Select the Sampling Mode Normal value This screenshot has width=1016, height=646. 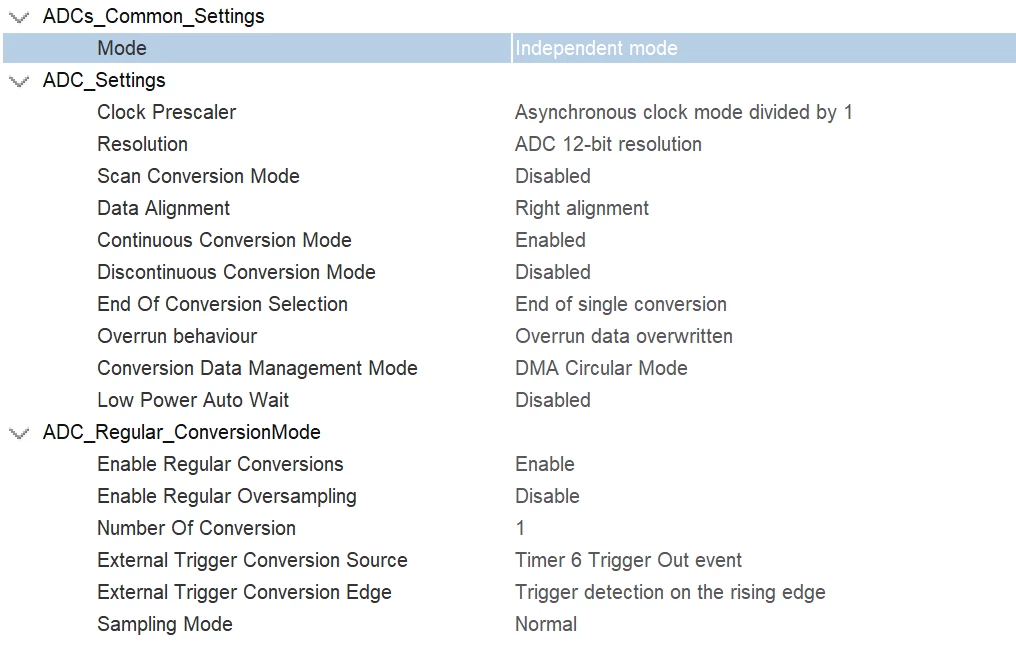click(x=546, y=624)
